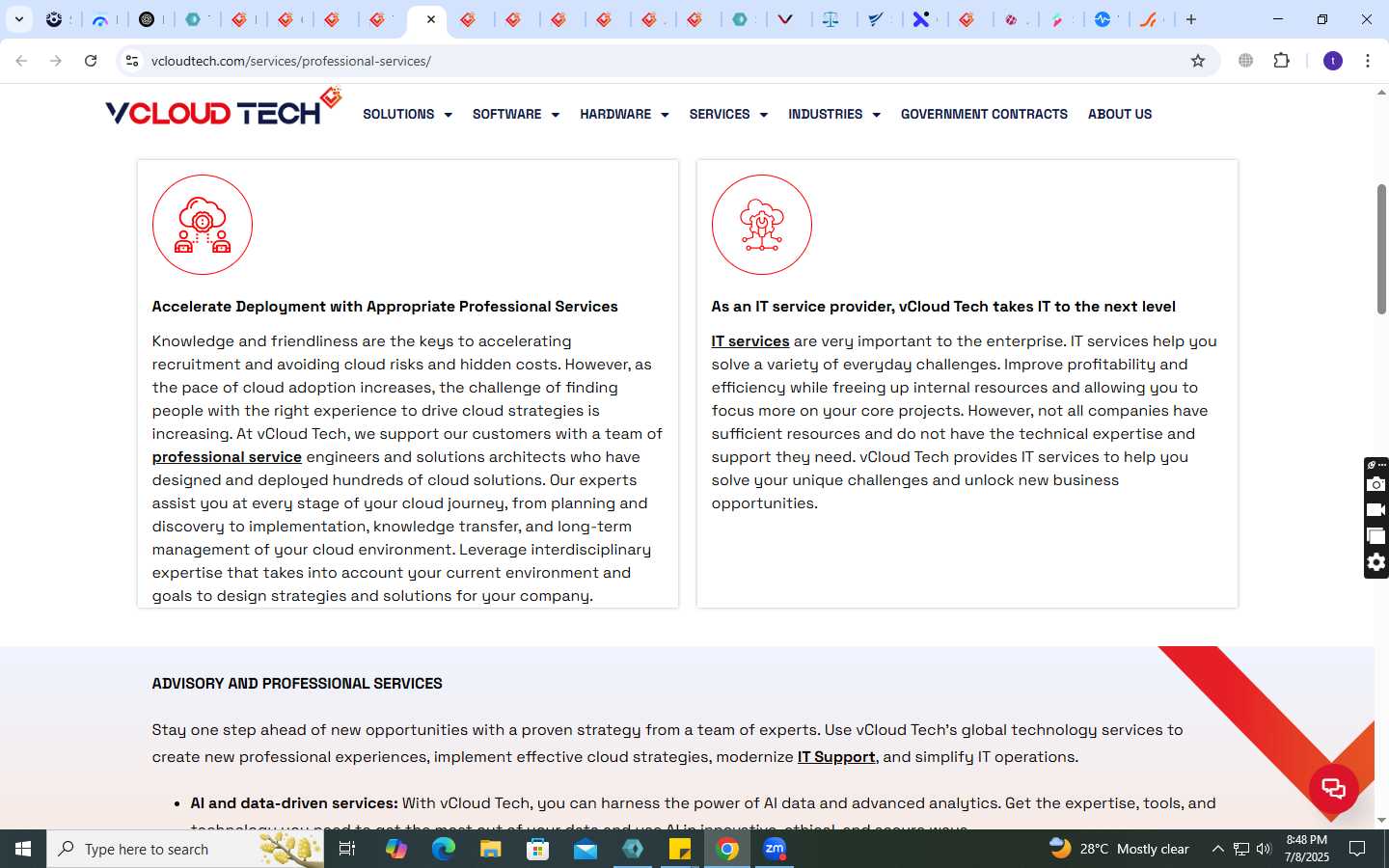This screenshot has height=868, width=1389.
Task: Expand the HARDWARE navigation dropdown
Action: [624, 114]
